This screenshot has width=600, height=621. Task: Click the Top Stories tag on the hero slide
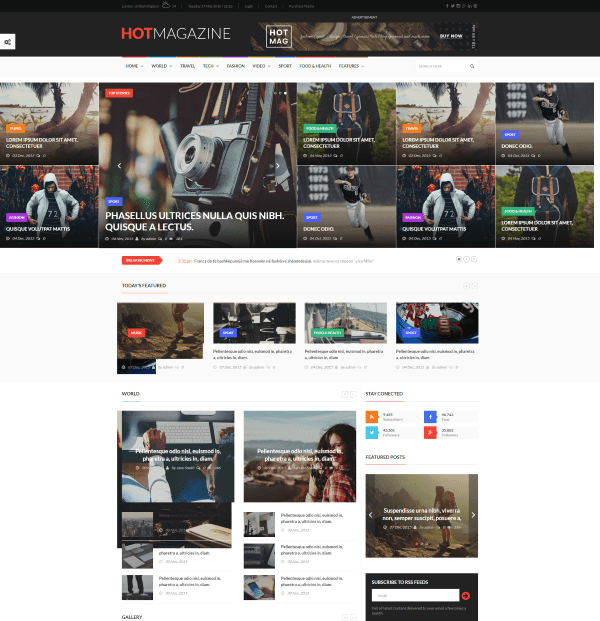pyautogui.click(x=119, y=93)
